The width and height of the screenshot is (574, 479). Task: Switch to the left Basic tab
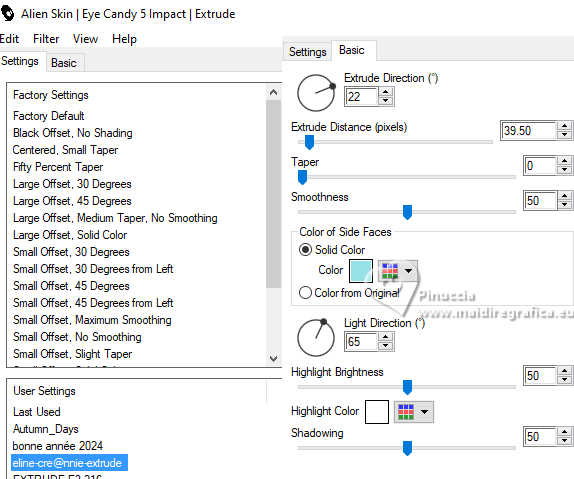(x=64, y=63)
